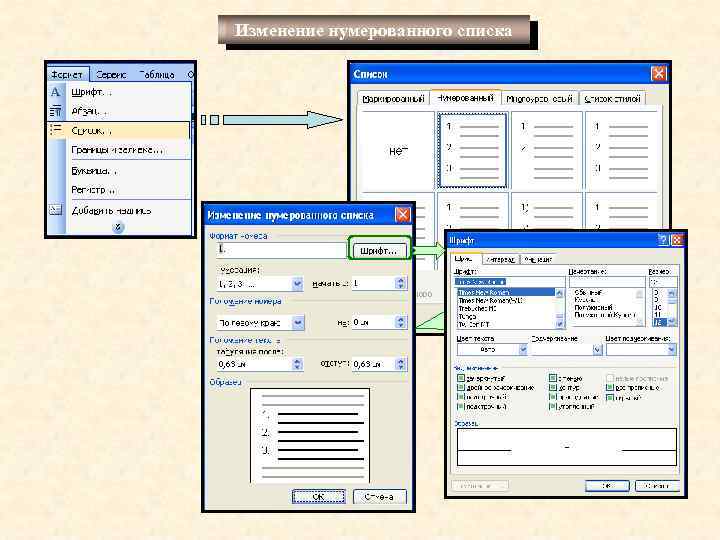720x540 pixels.
Task: Click OK in the Шрифт dialog
Action: click(x=607, y=485)
